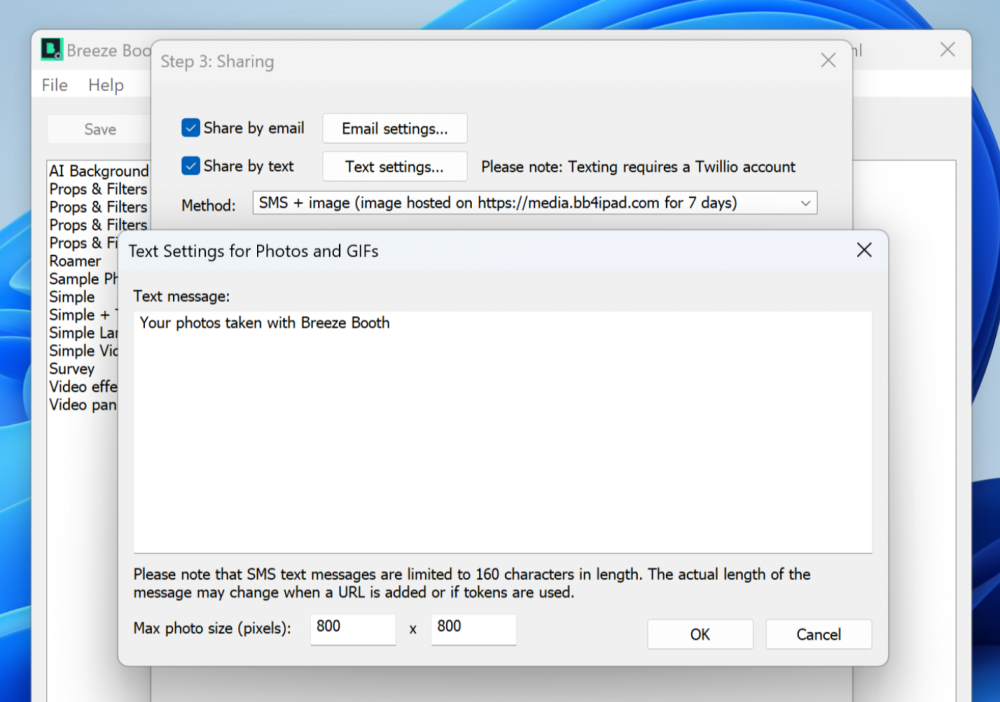Image resolution: width=1000 pixels, height=702 pixels.
Task: Click the SMS 160 characters note
Action: point(472,583)
